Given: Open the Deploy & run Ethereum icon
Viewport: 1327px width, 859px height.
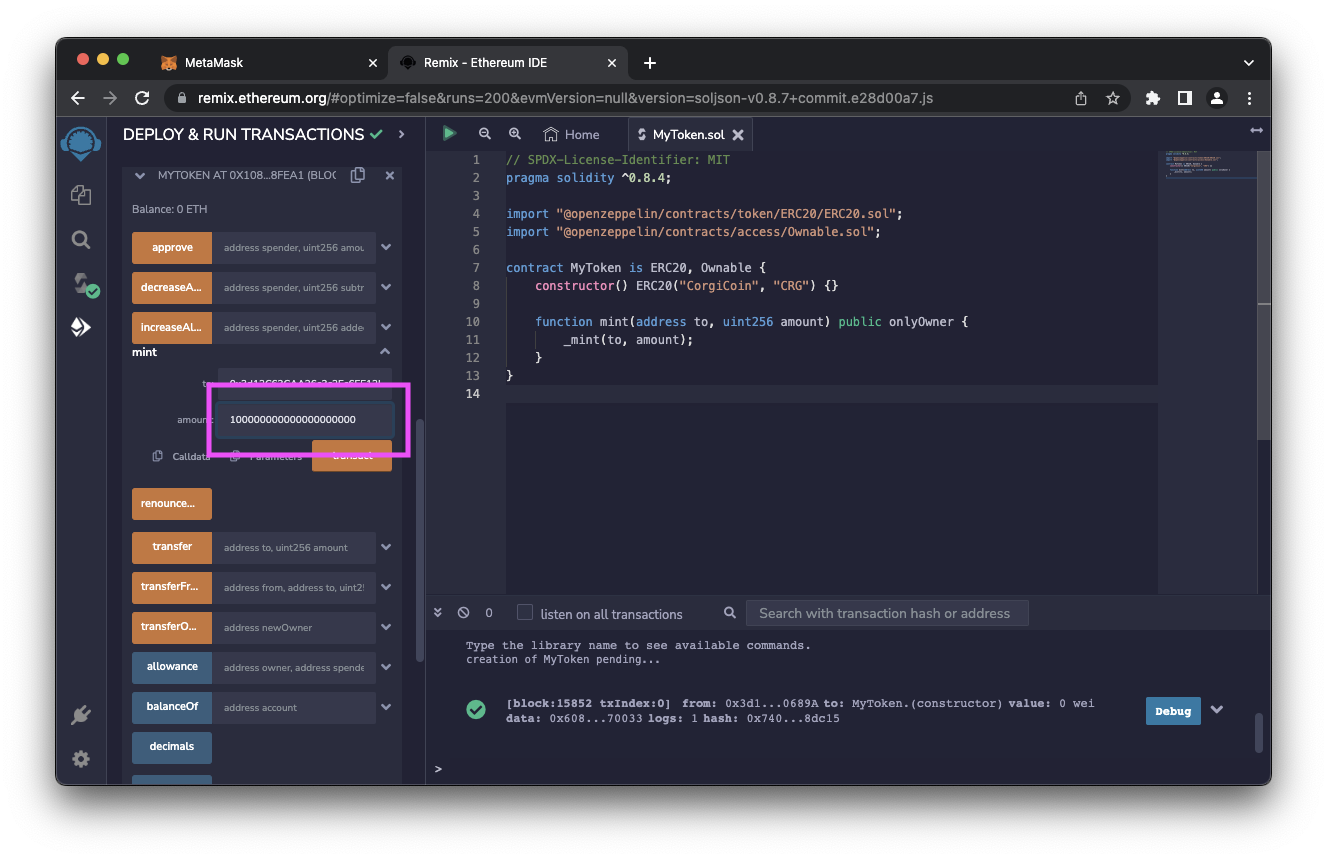Looking at the screenshot, I should click(81, 327).
